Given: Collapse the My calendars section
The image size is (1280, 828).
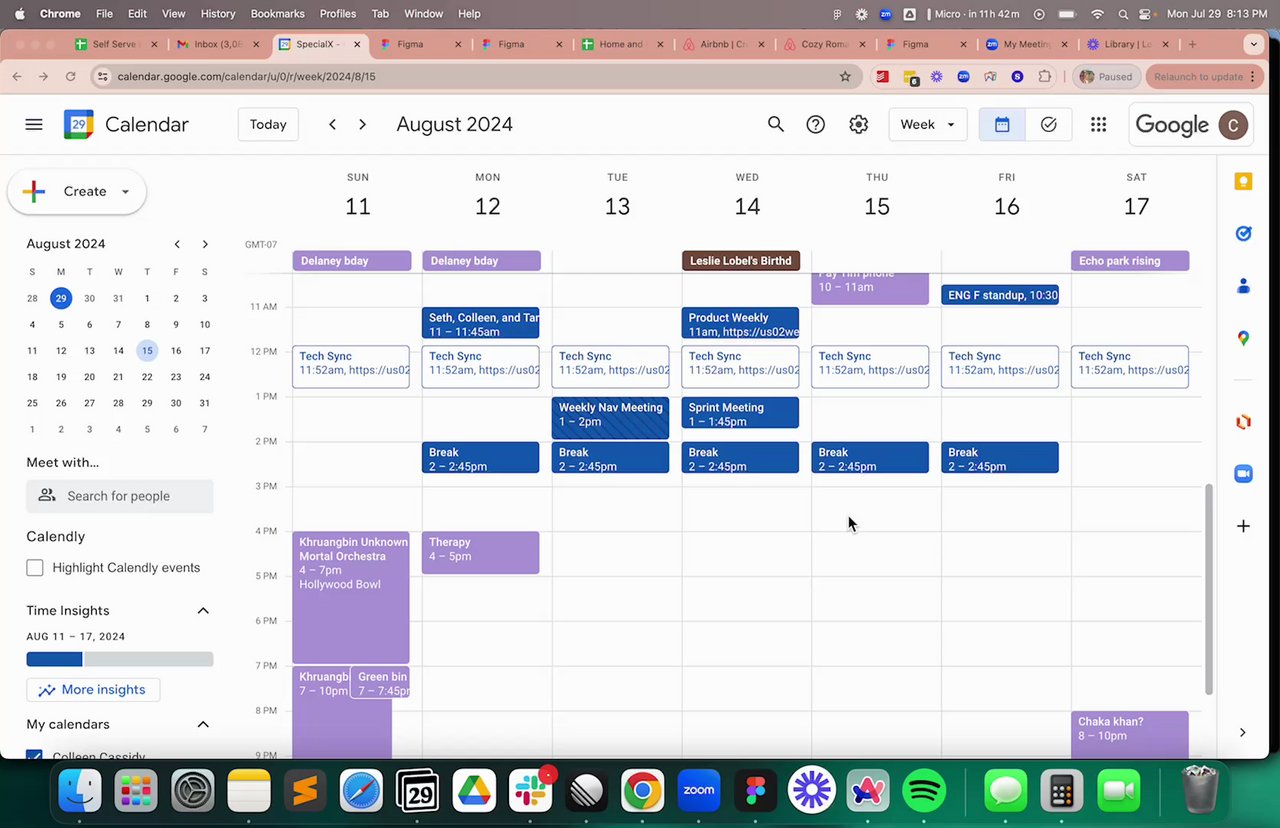Looking at the screenshot, I should pyautogui.click(x=203, y=724).
